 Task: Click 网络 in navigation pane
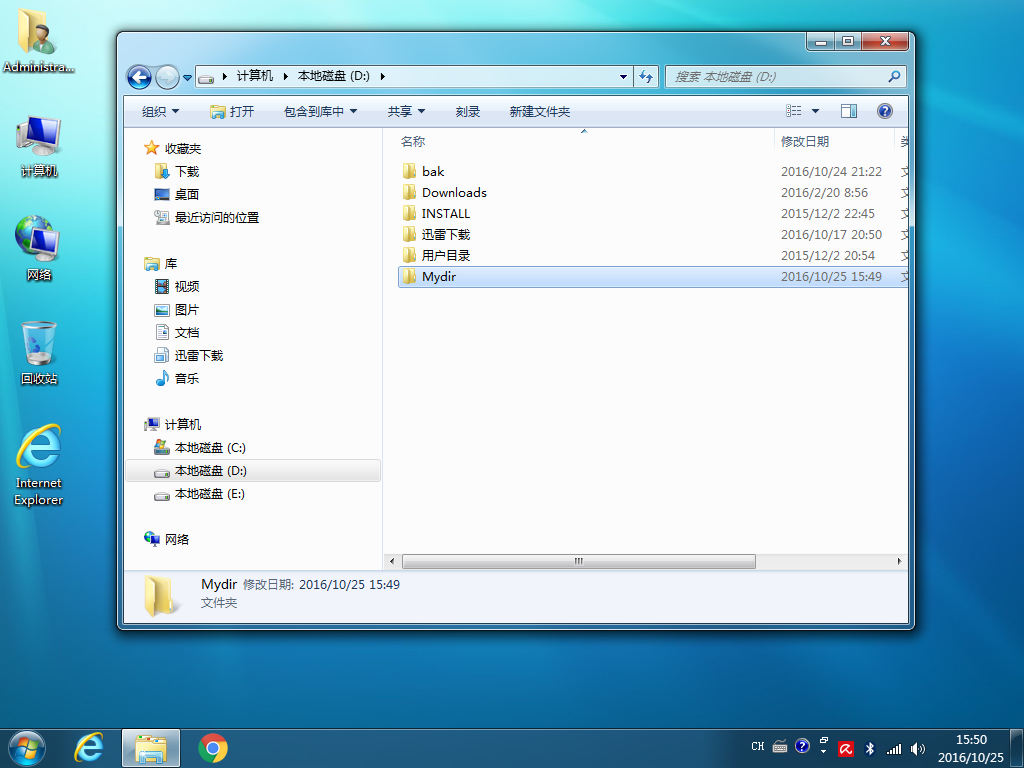click(176, 539)
